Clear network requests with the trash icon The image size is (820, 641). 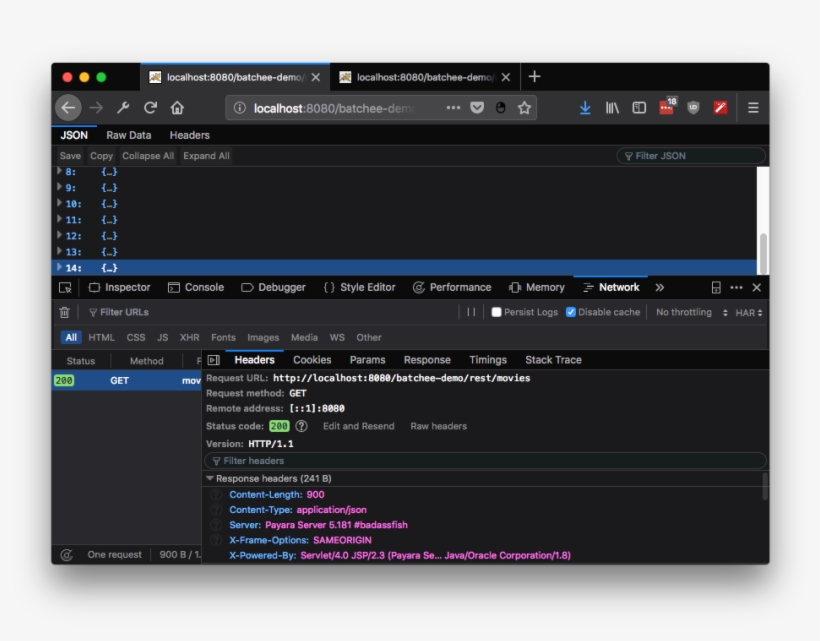pyautogui.click(x=62, y=310)
